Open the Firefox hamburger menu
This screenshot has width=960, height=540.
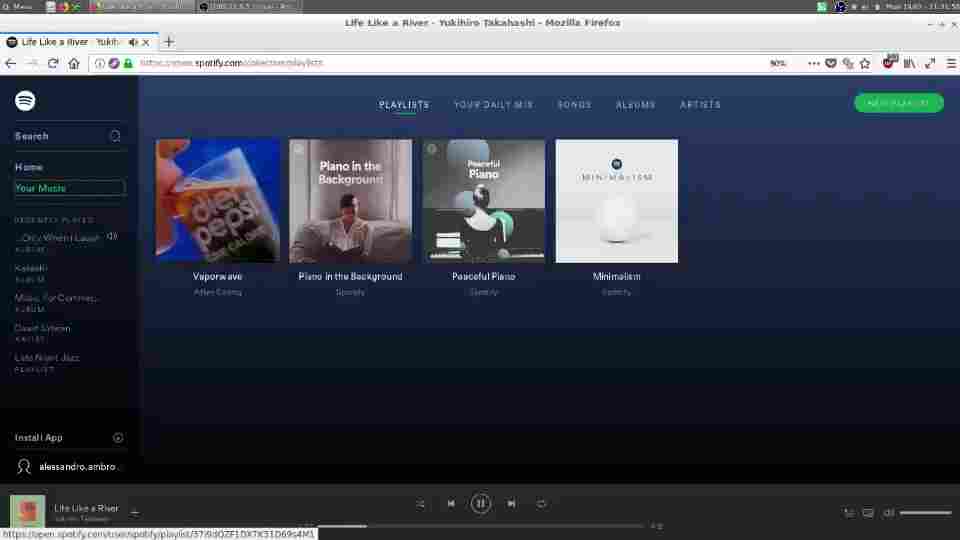coord(951,63)
